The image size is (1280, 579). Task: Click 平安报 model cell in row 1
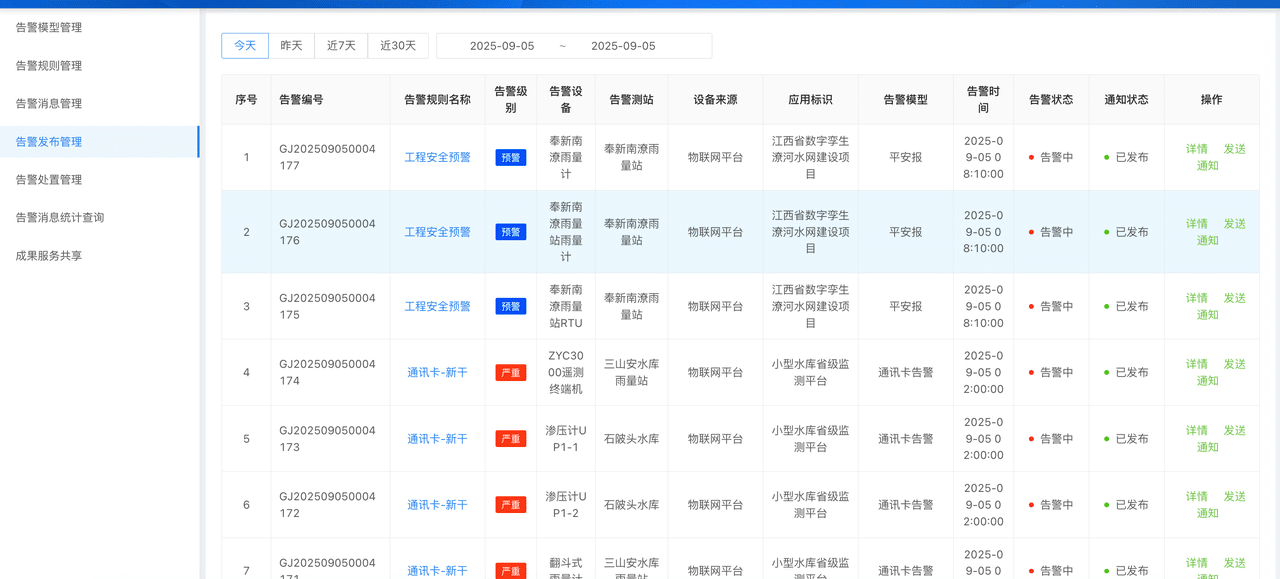pos(905,158)
